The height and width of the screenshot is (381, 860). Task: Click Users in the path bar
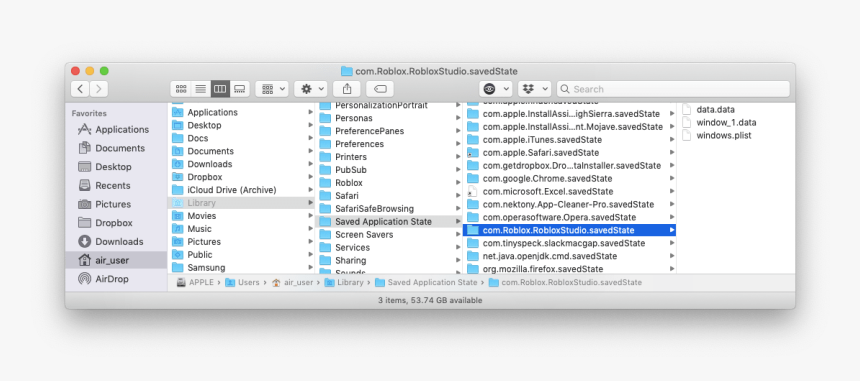click(x=242, y=282)
